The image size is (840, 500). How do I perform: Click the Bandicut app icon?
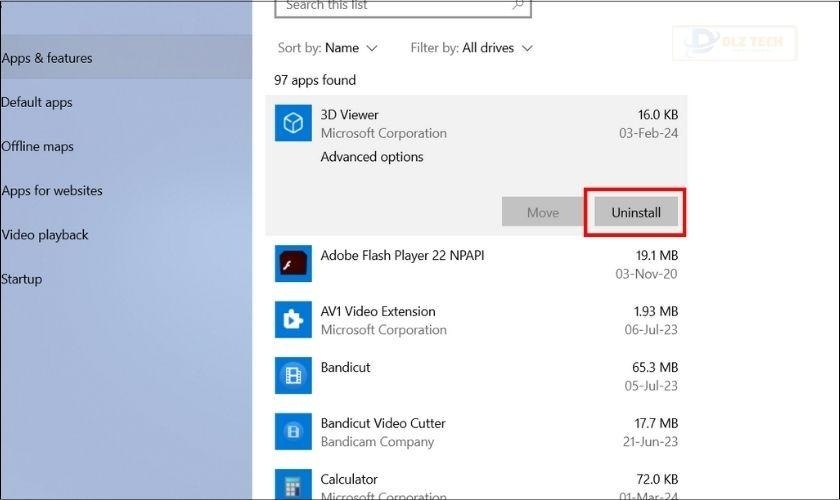(x=293, y=375)
